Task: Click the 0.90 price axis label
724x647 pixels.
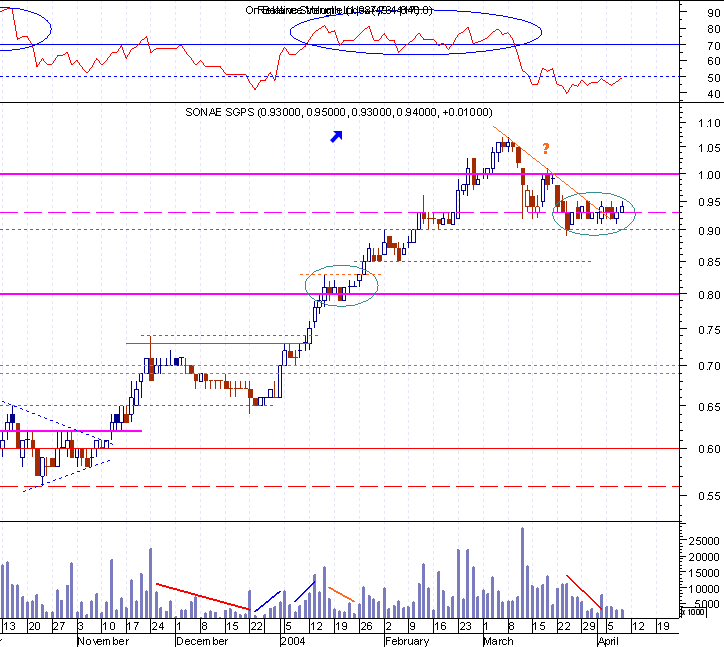Action: [709, 231]
